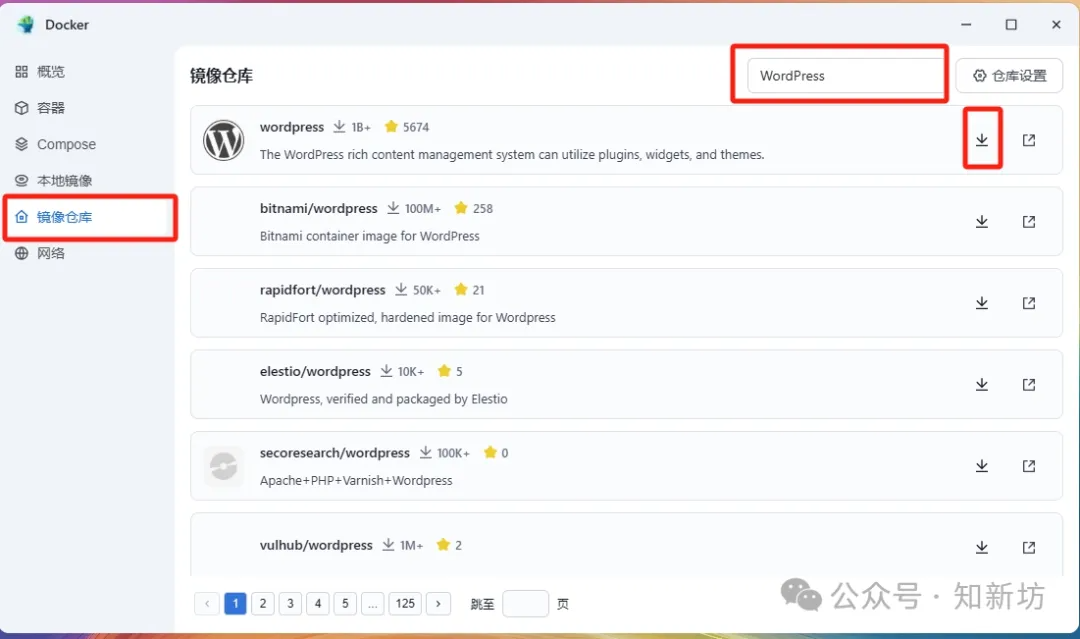
Task: Click the 跳至 jump-to page input box
Action: point(526,604)
